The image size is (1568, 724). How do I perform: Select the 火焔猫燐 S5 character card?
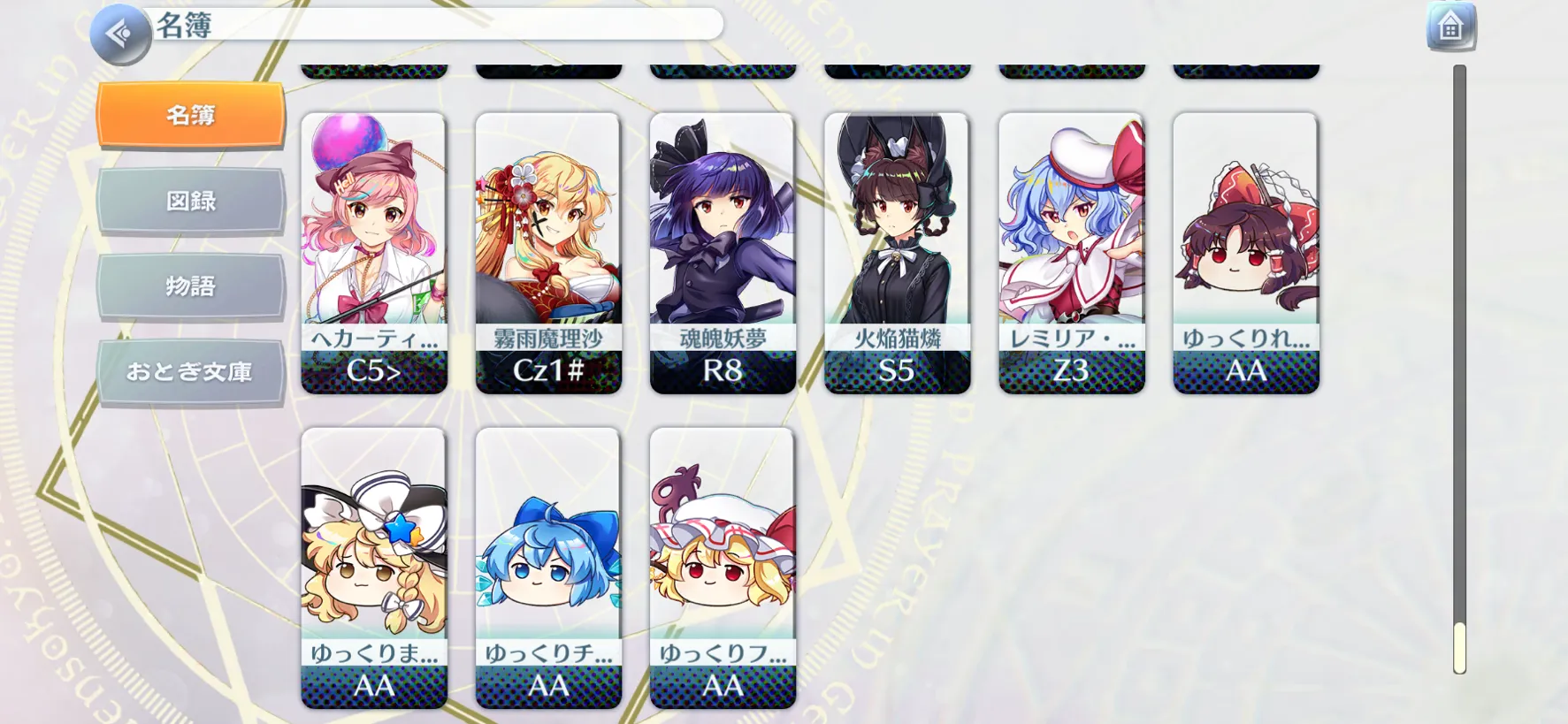pos(897,253)
